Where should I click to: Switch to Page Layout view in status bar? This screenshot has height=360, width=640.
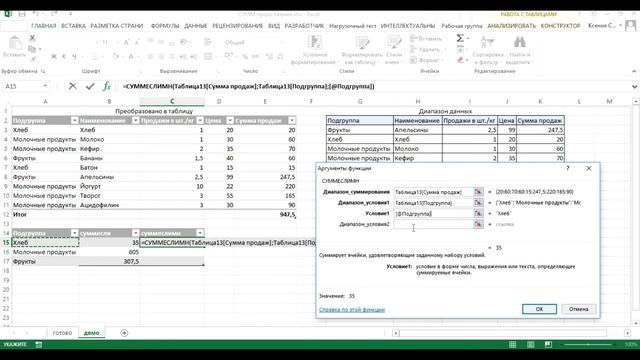pos(531,344)
